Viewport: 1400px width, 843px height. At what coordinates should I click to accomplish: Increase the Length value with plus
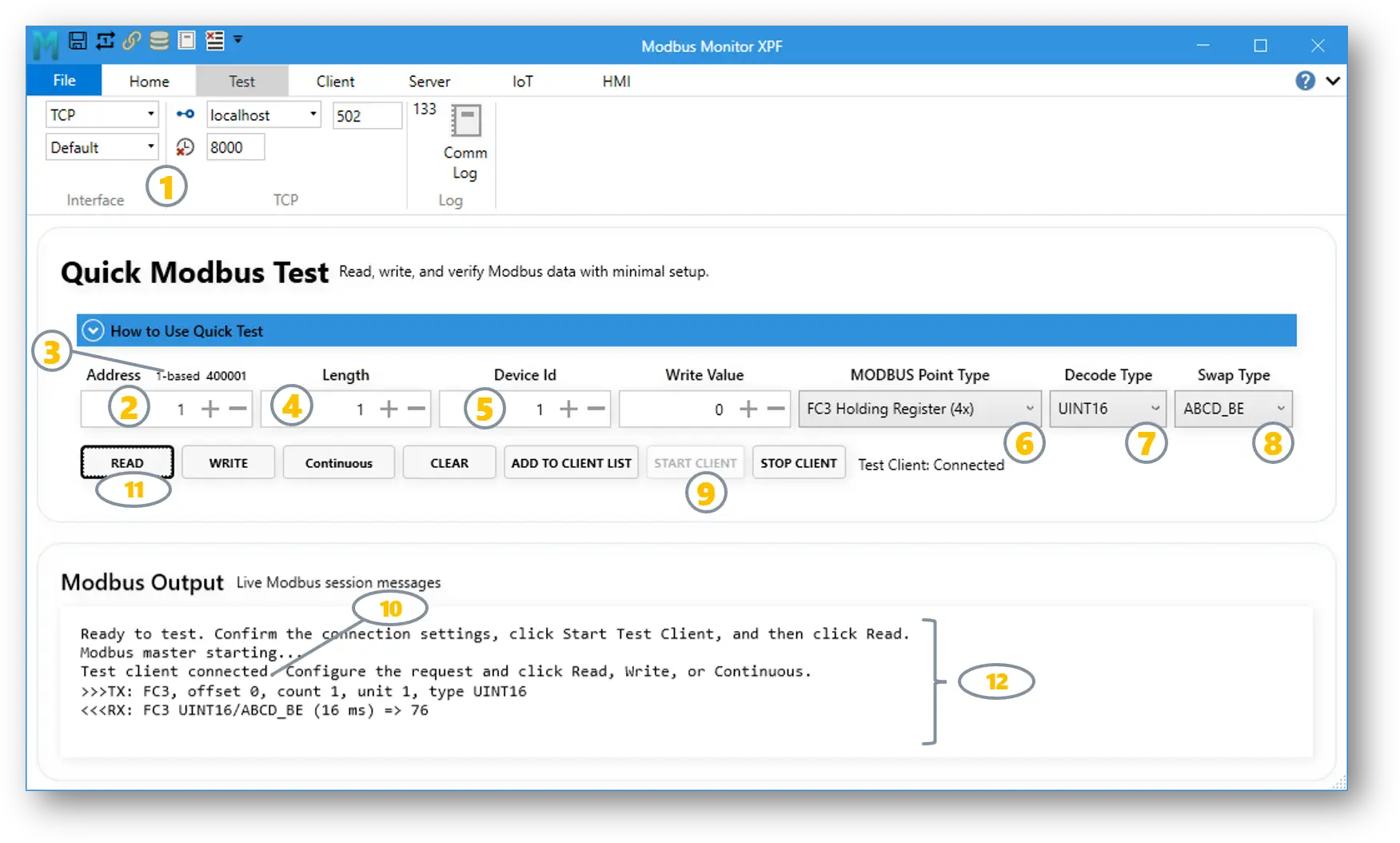tap(389, 410)
